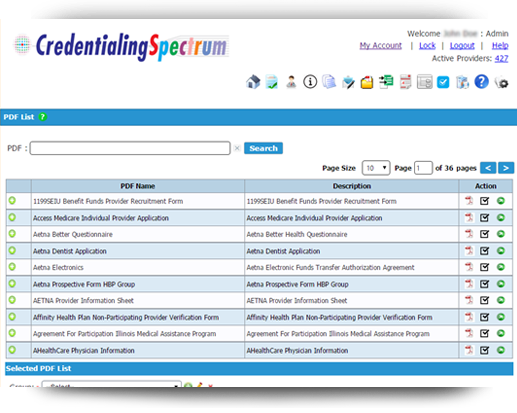Image resolution: width=517 pixels, height=413 pixels.
Task: Clear the PDF search with the X button
Action: pyautogui.click(x=237, y=148)
